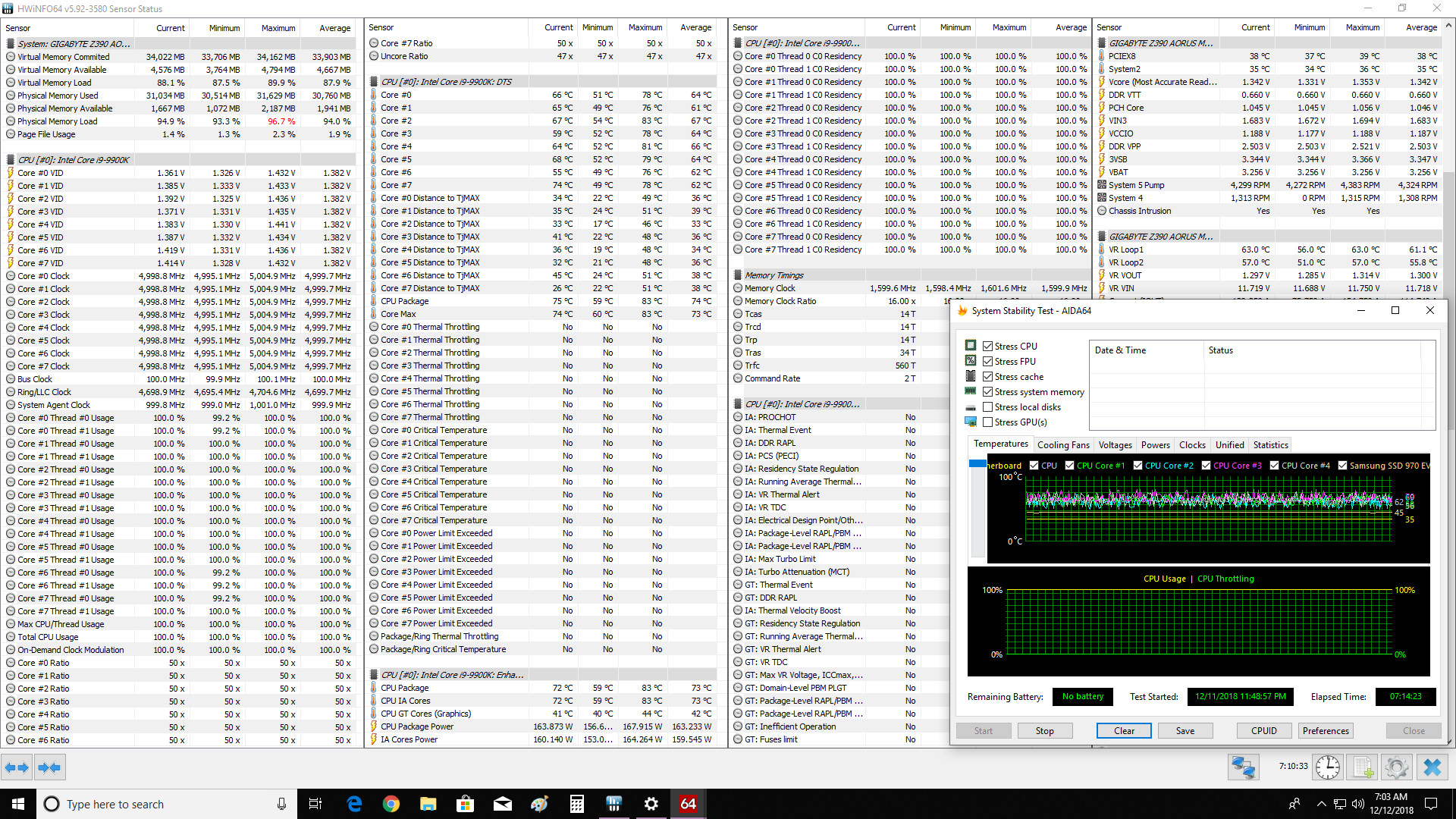Click the Stress CPU chip icon
Viewport: 1456px width, 819px height.
(x=971, y=346)
